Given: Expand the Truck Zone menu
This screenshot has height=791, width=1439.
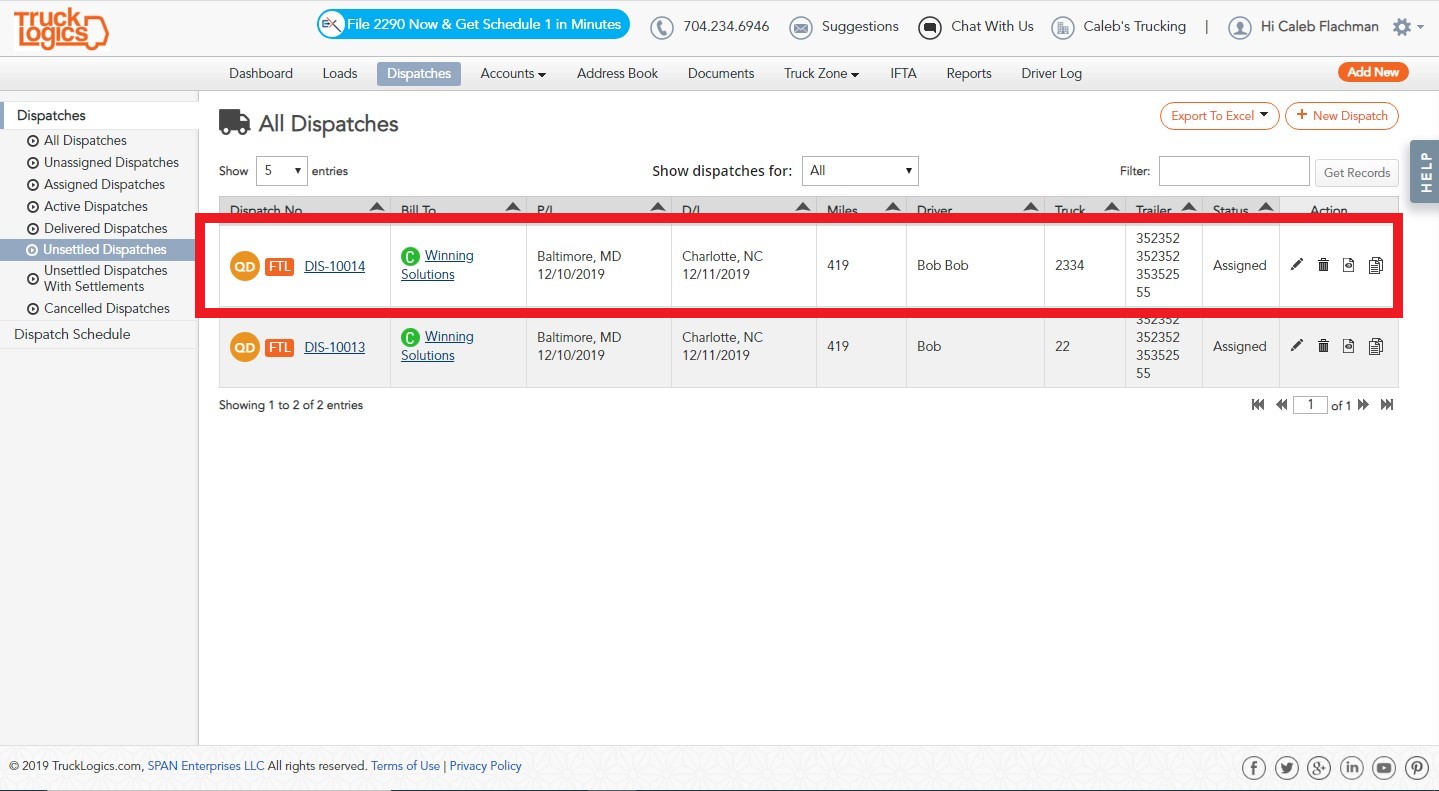Looking at the screenshot, I should coord(822,73).
